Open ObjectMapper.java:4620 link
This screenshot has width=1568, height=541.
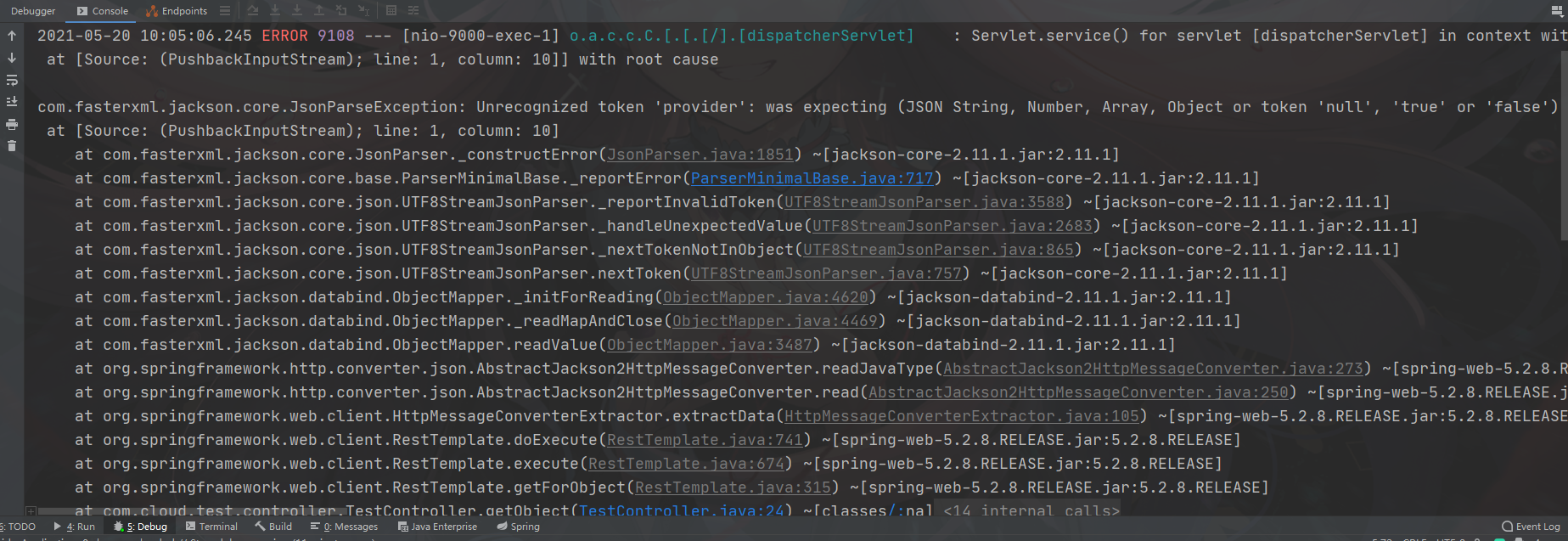pos(766,297)
